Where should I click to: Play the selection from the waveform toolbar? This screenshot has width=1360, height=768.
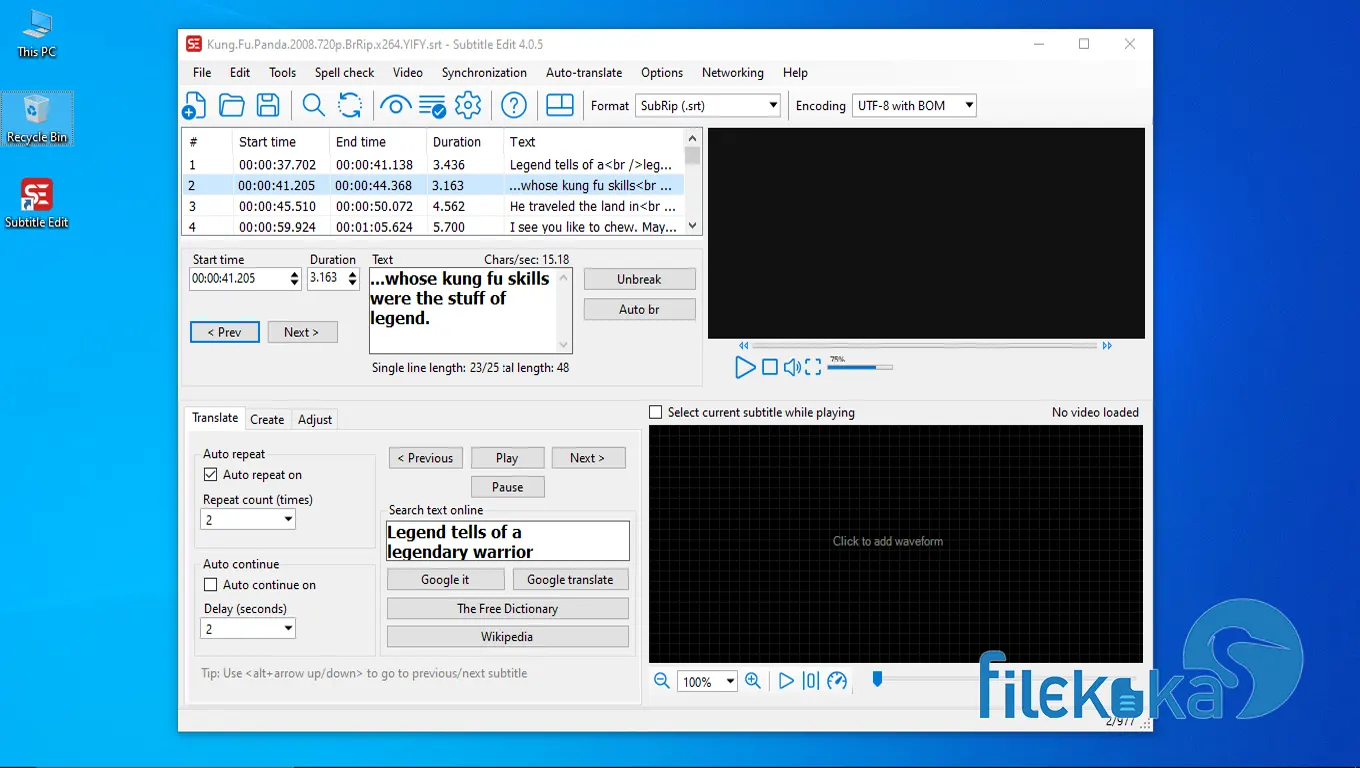[786, 681]
